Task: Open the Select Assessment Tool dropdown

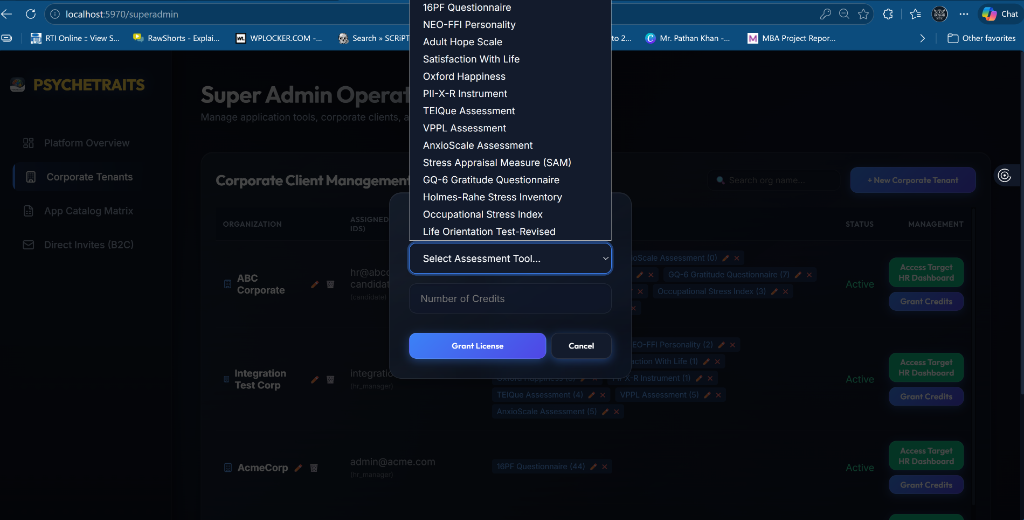Action: 510,259
